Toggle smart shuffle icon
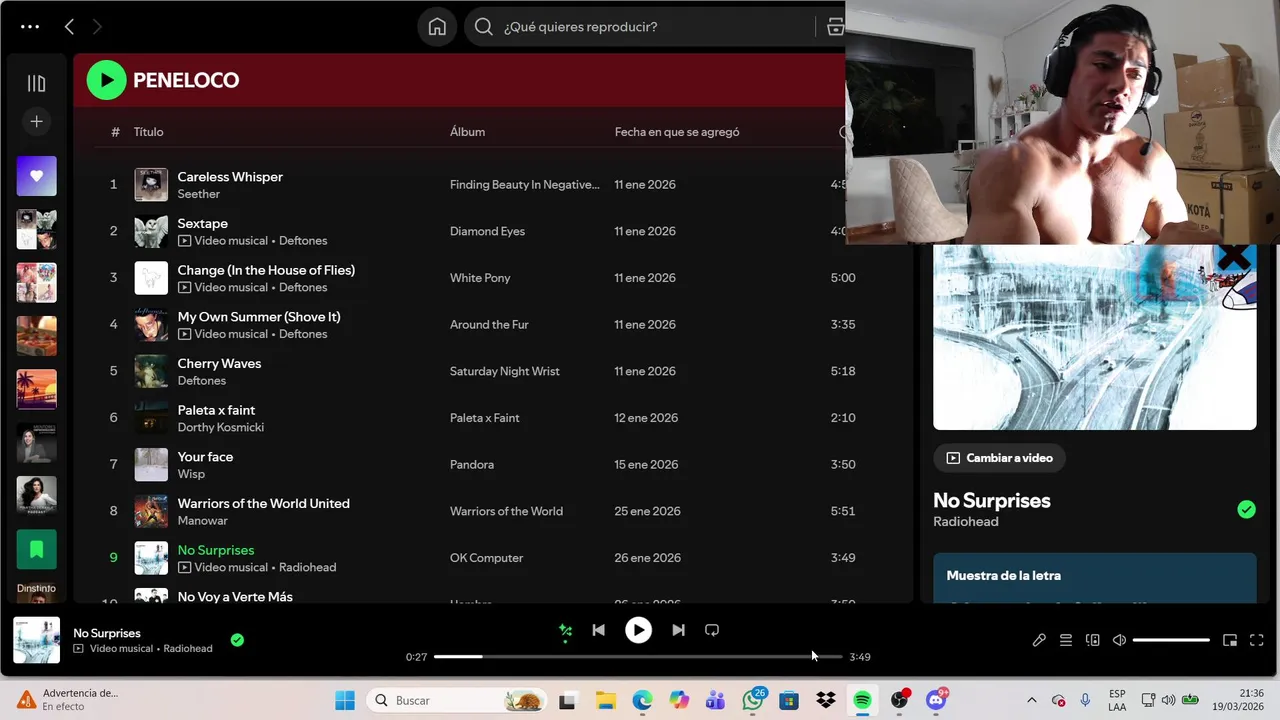The image size is (1280, 720). pos(565,631)
